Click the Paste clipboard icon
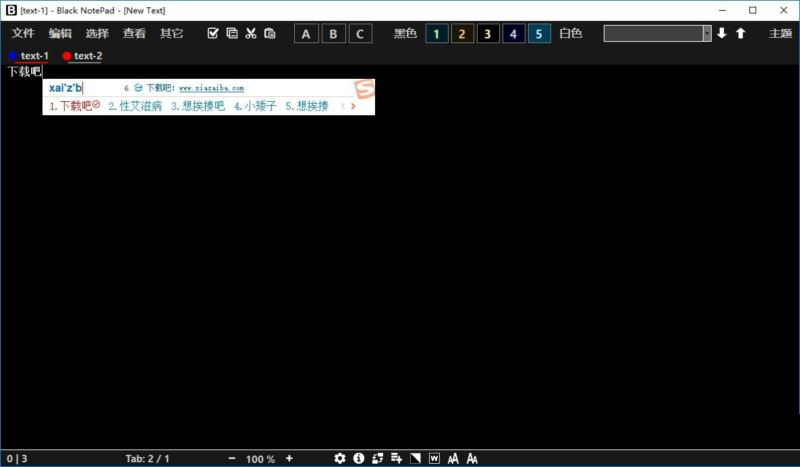 [269, 33]
